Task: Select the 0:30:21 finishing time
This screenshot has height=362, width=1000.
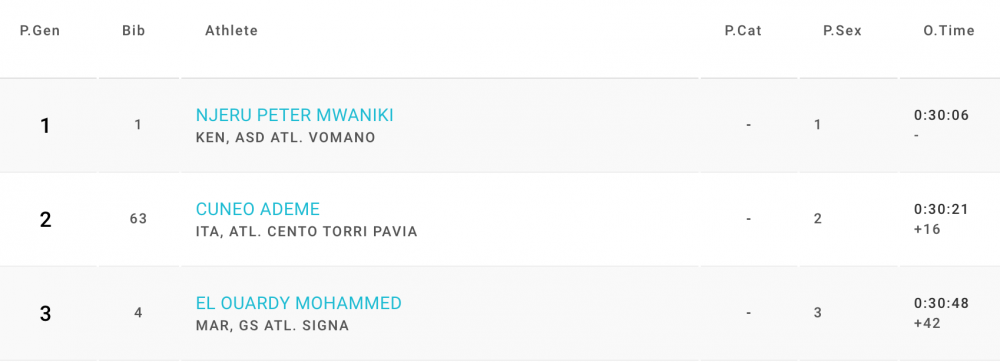Action: pos(941,209)
